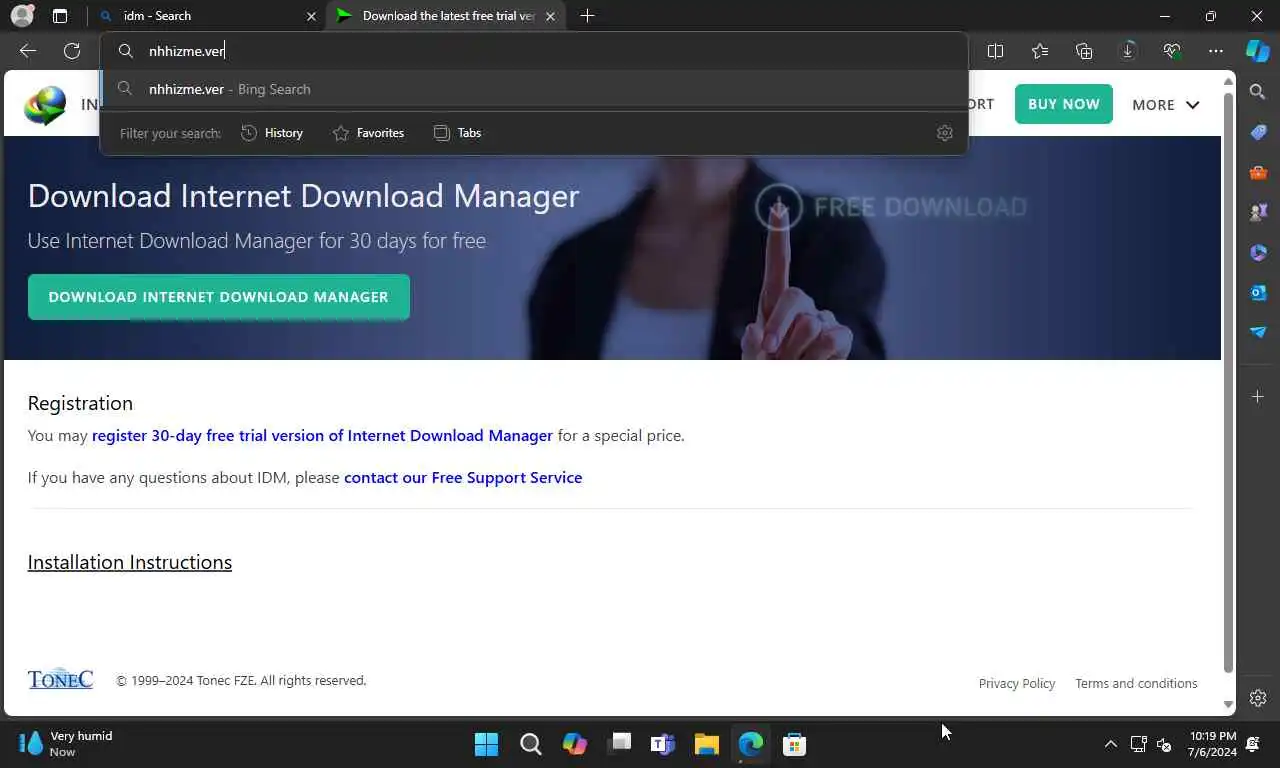The height and width of the screenshot is (768, 1280).
Task: Open the Terms and conditions link
Action: tap(1136, 684)
